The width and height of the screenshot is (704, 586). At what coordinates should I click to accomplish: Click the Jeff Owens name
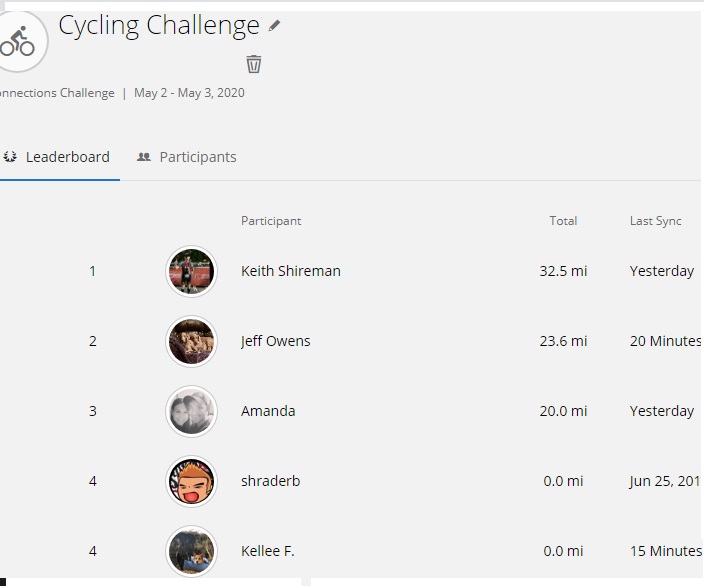point(276,341)
